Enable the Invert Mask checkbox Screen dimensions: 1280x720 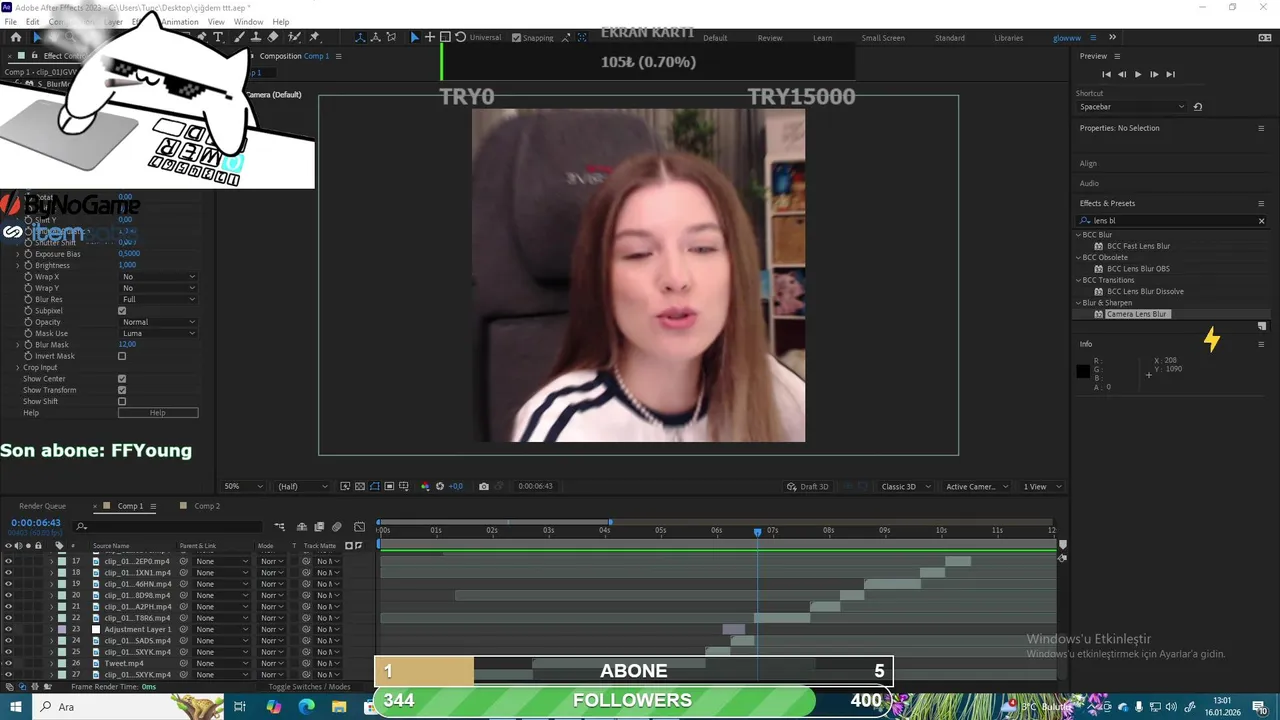click(x=122, y=356)
